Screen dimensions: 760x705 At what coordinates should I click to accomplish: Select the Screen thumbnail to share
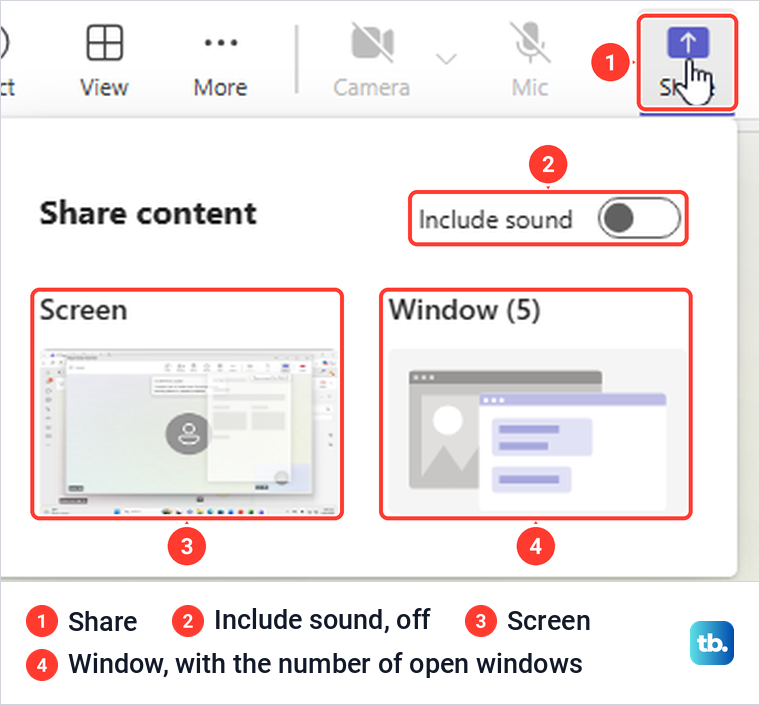click(187, 431)
